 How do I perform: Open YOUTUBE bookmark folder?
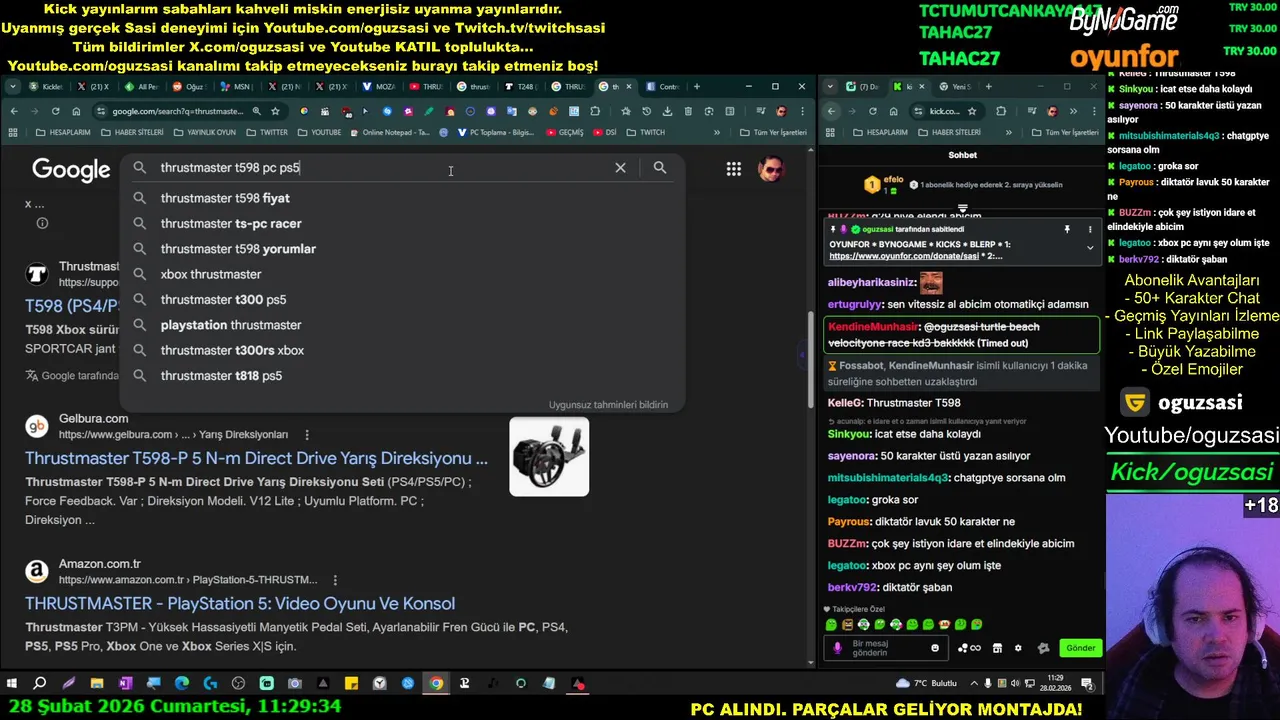(319, 132)
